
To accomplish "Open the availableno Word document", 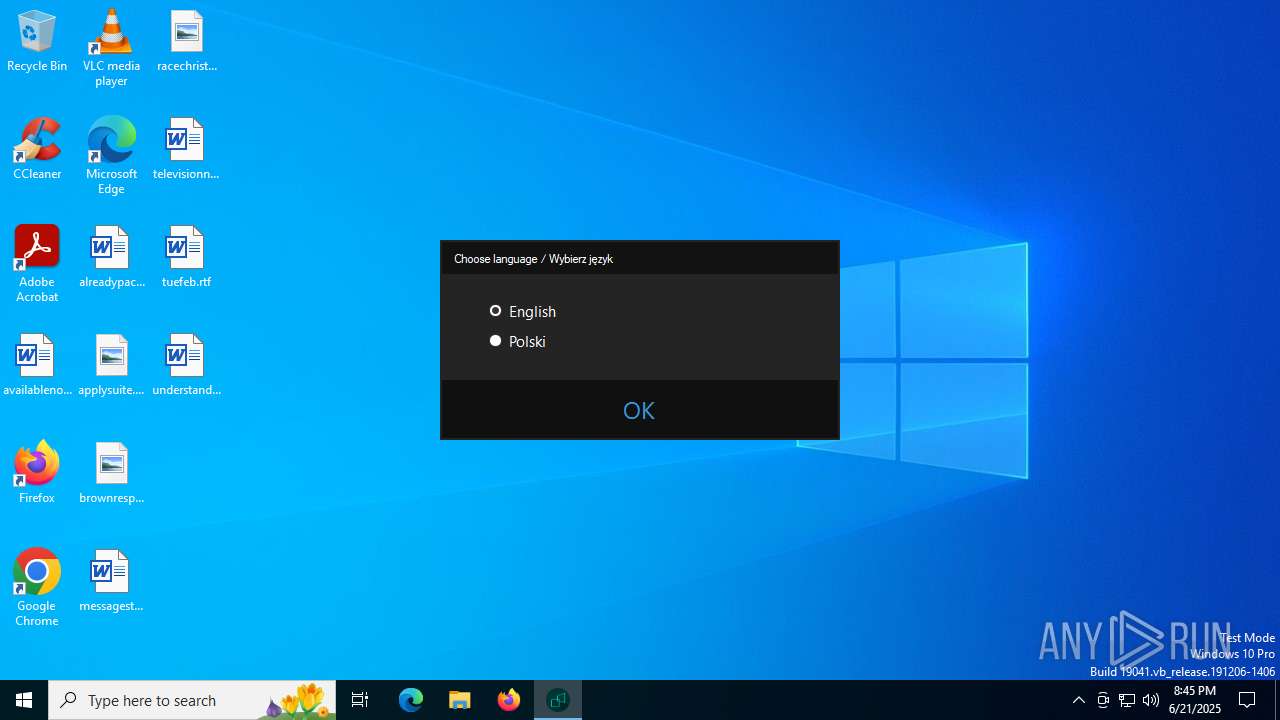I will tap(37, 366).
